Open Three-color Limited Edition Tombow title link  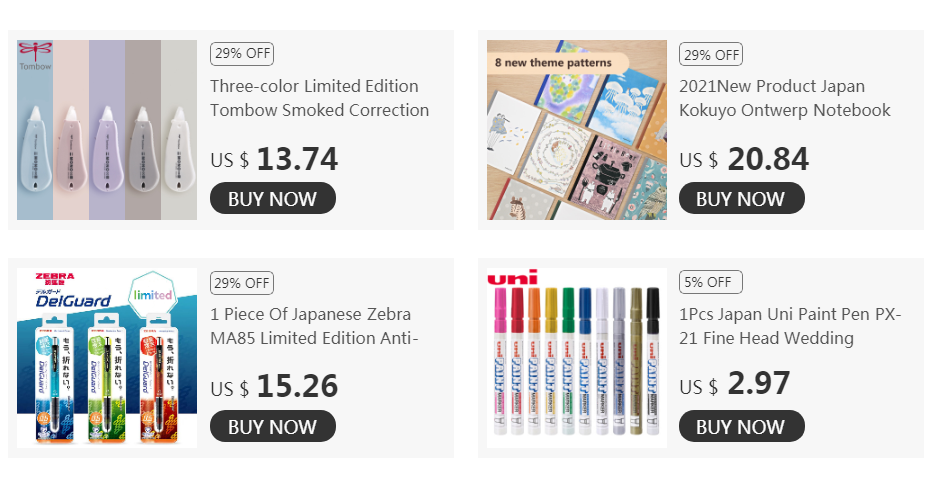click(x=319, y=98)
